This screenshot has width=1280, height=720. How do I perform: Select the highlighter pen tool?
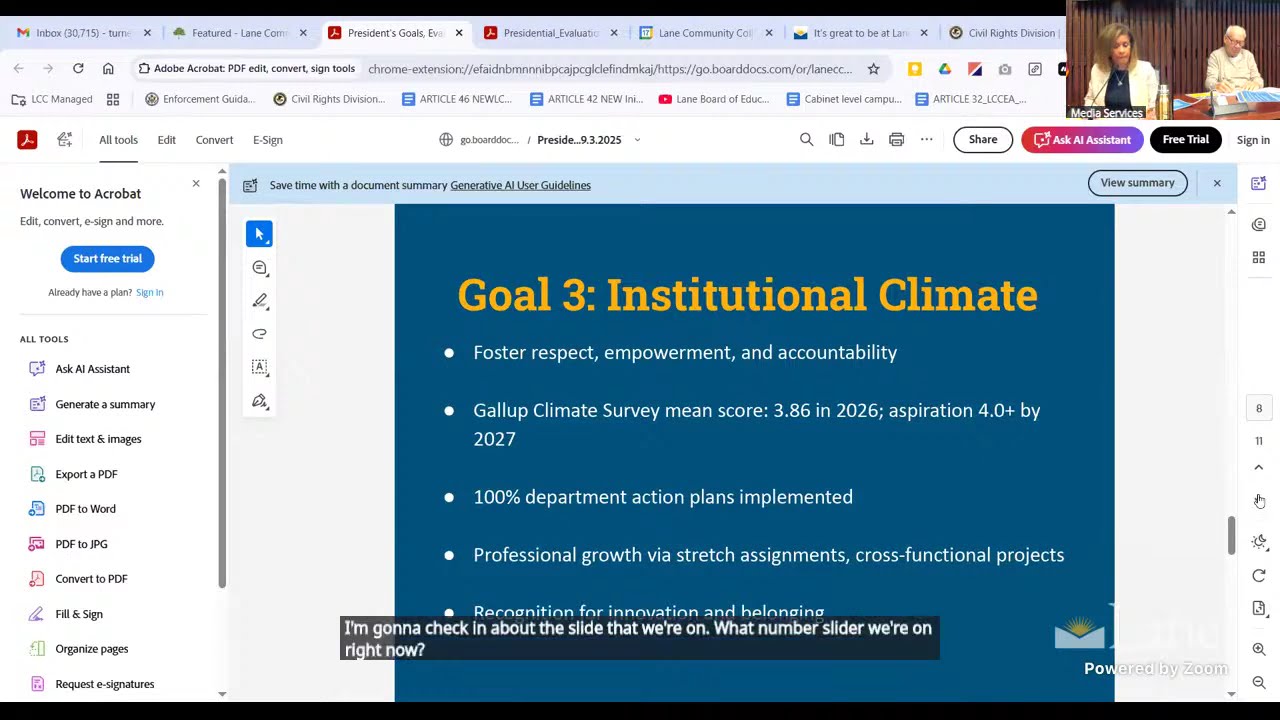click(259, 301)
